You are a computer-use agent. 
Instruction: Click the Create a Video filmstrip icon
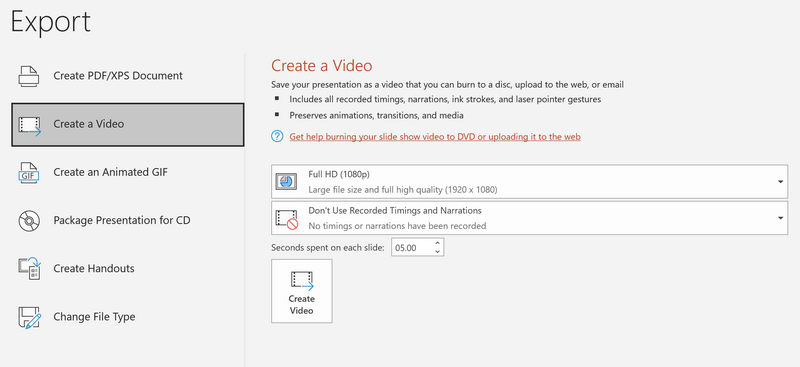(x=30, y=125)
